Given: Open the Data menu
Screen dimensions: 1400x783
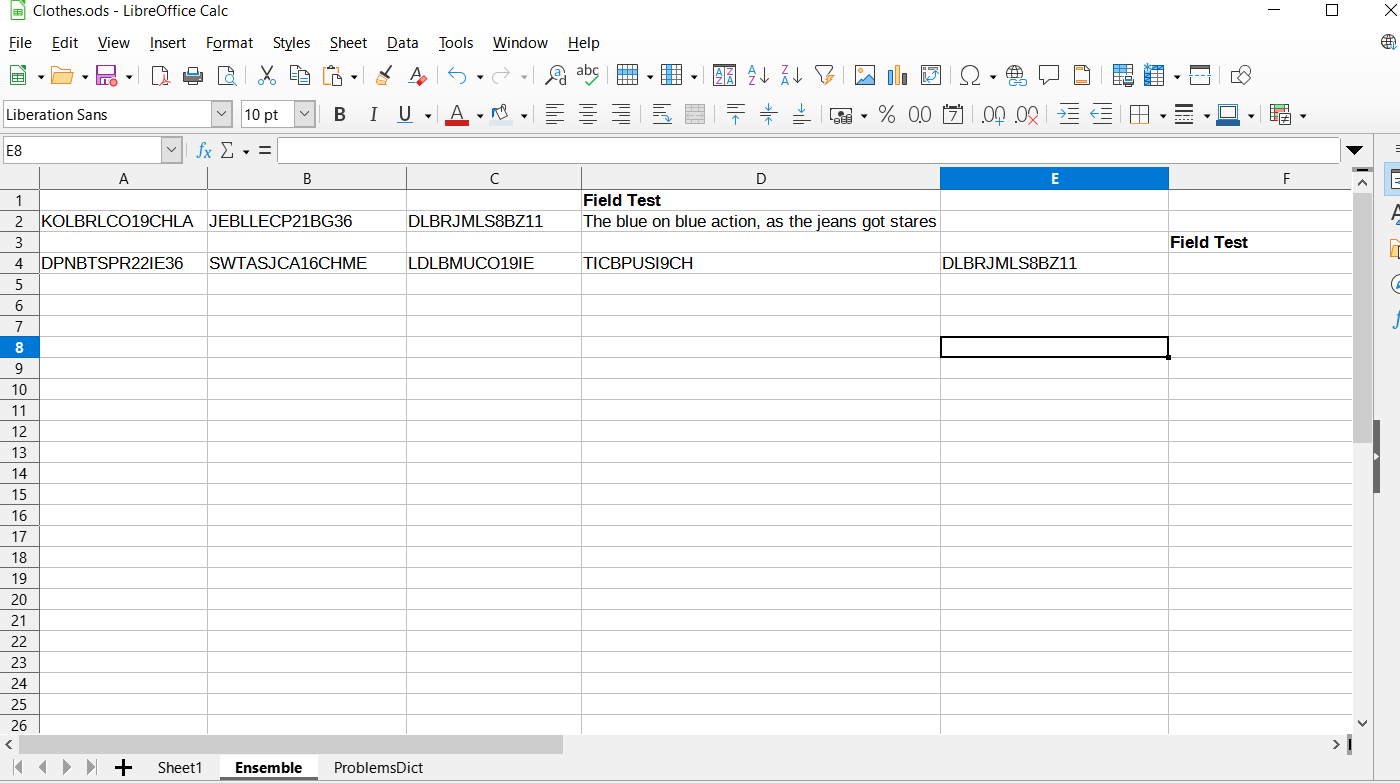Looking at the screenshot, I should coord(403,43).
